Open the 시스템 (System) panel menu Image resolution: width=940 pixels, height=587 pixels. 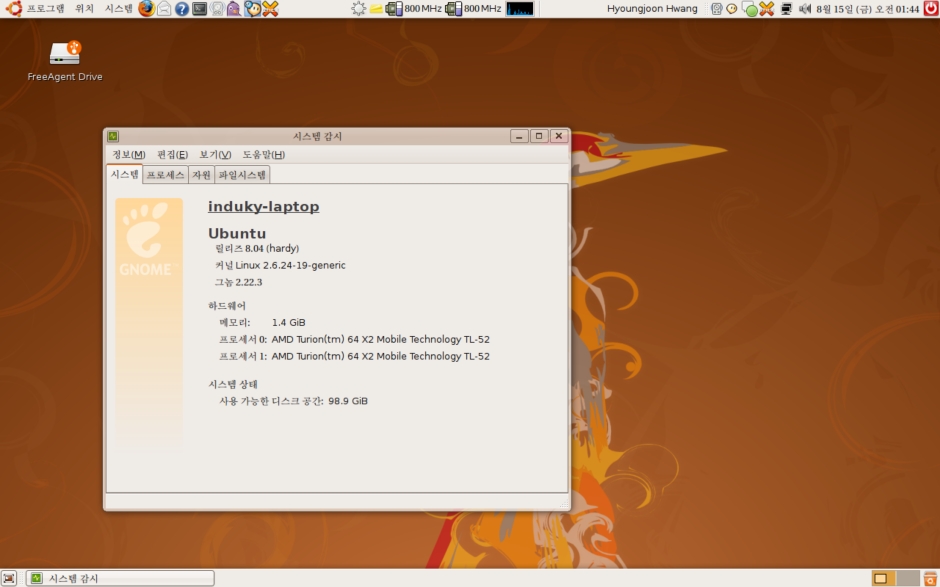click(x=119, y=8)
